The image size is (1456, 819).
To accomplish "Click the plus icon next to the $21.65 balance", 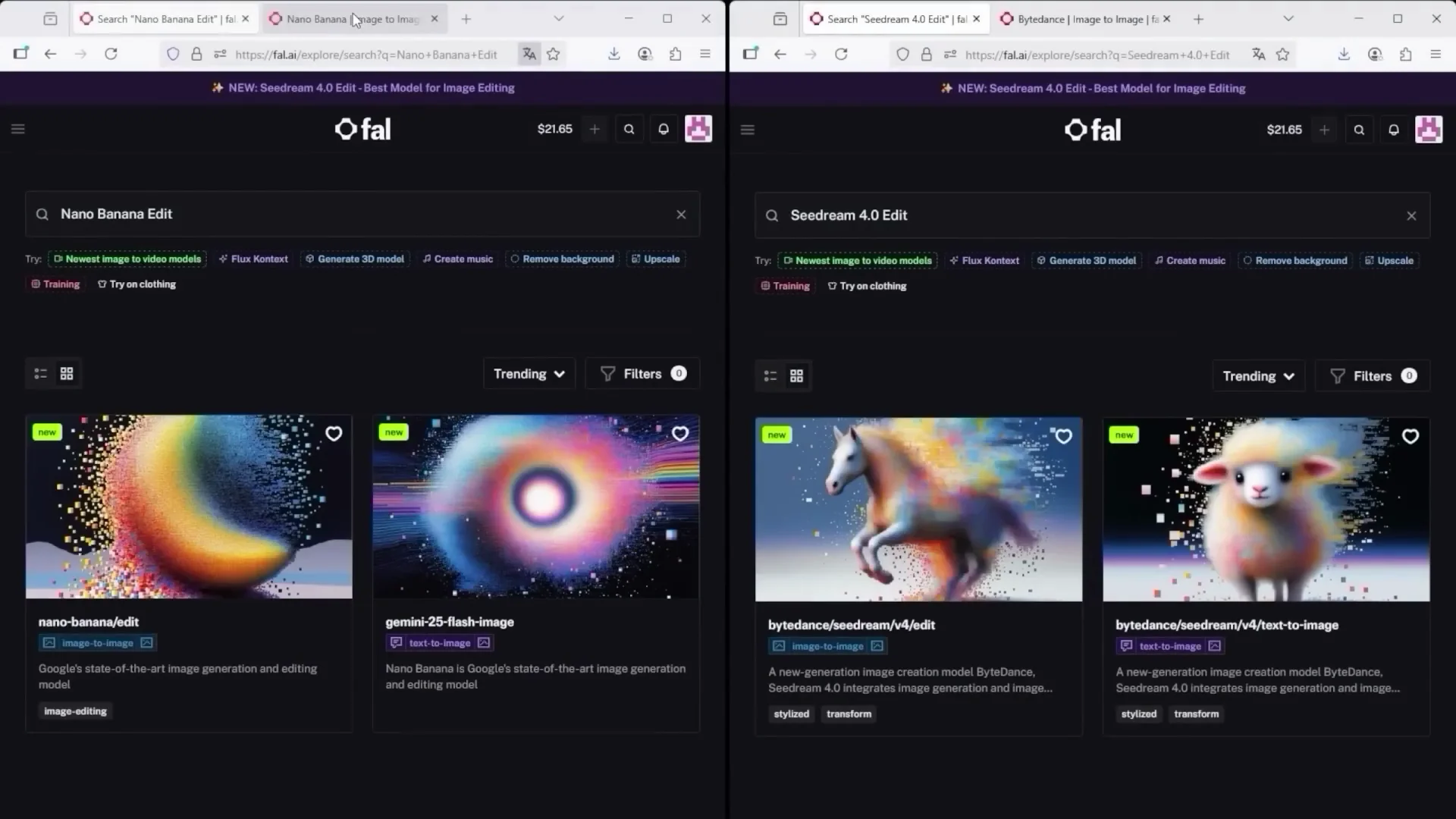I will click(x=595, y=129).
